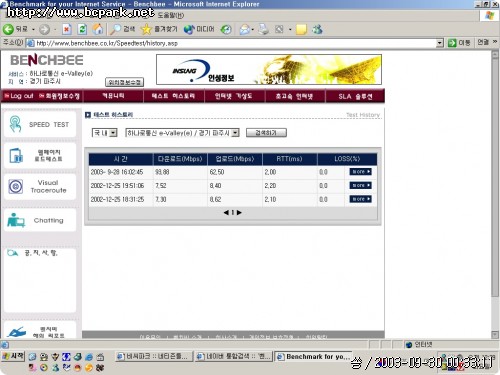Click the IE Back arrow icon
The image size is (500, 375).
pos(9,29)
